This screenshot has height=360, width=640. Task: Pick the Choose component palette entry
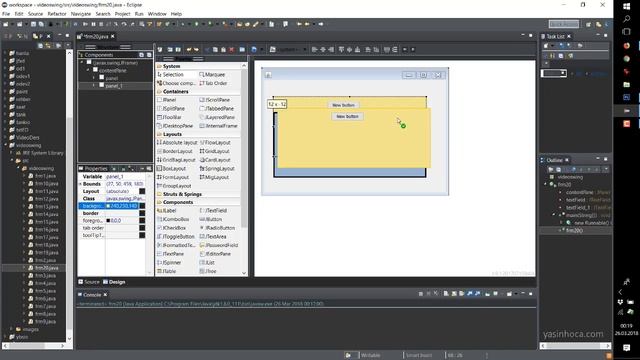coord(176,83)
